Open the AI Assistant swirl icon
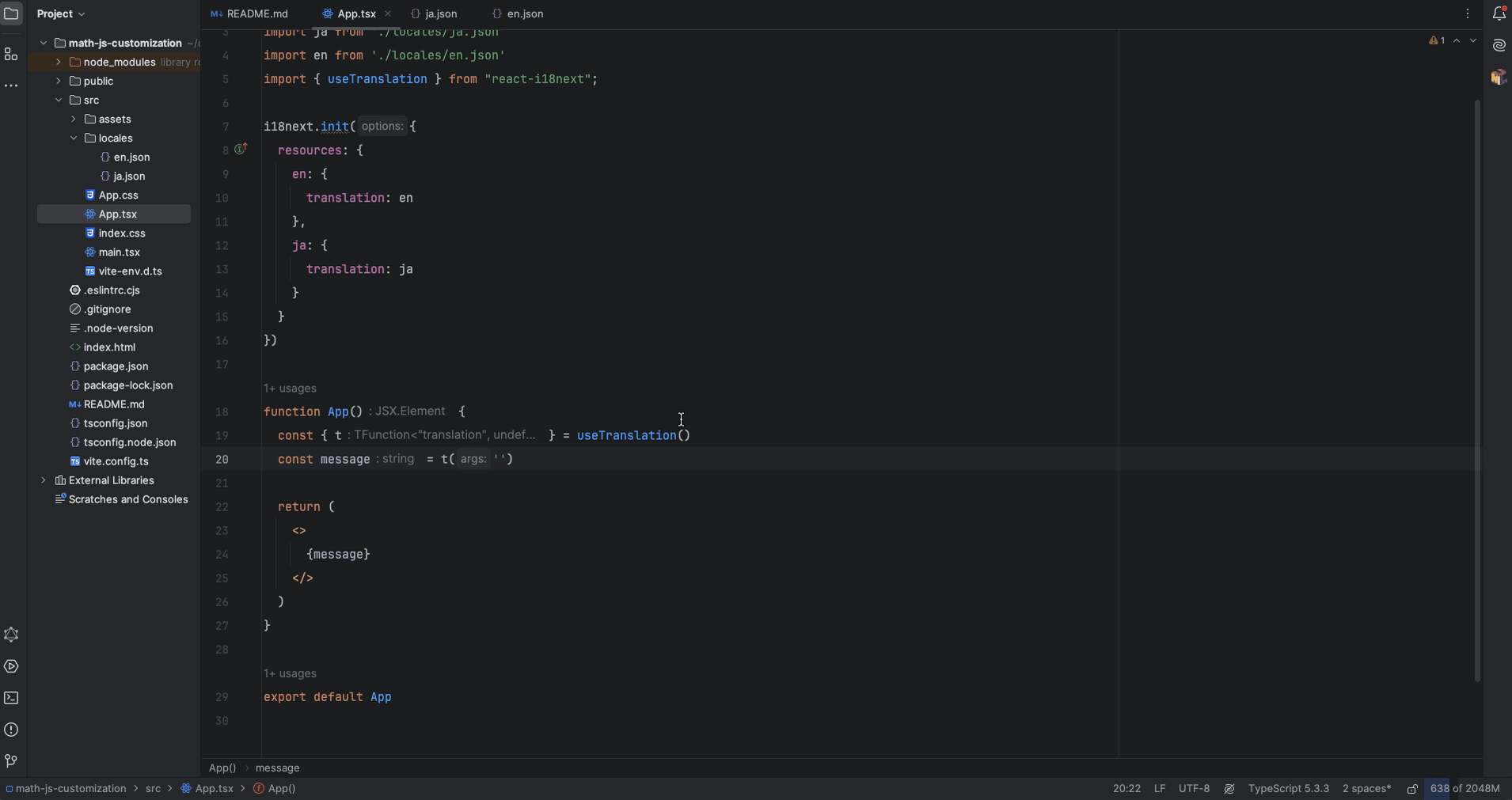Viewport: 1512px width, 800px height. coord(1499,45)
